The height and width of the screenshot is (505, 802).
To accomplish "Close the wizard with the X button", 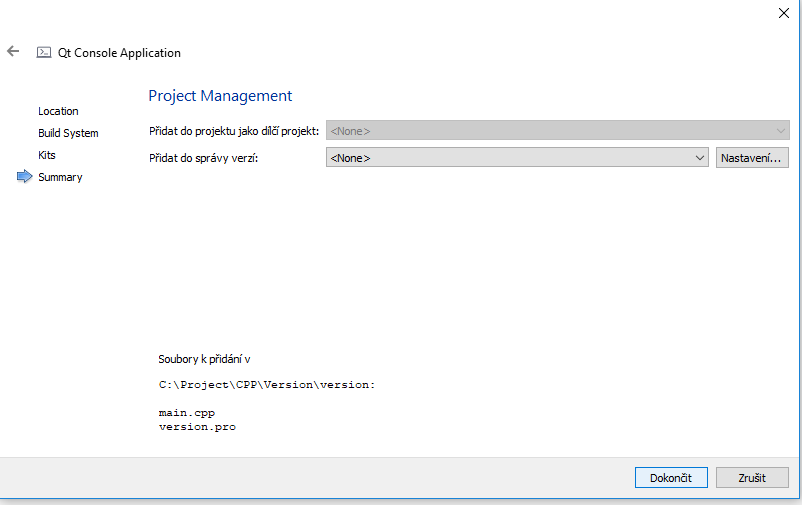I will pyautogui.click(x=783, y=13).
